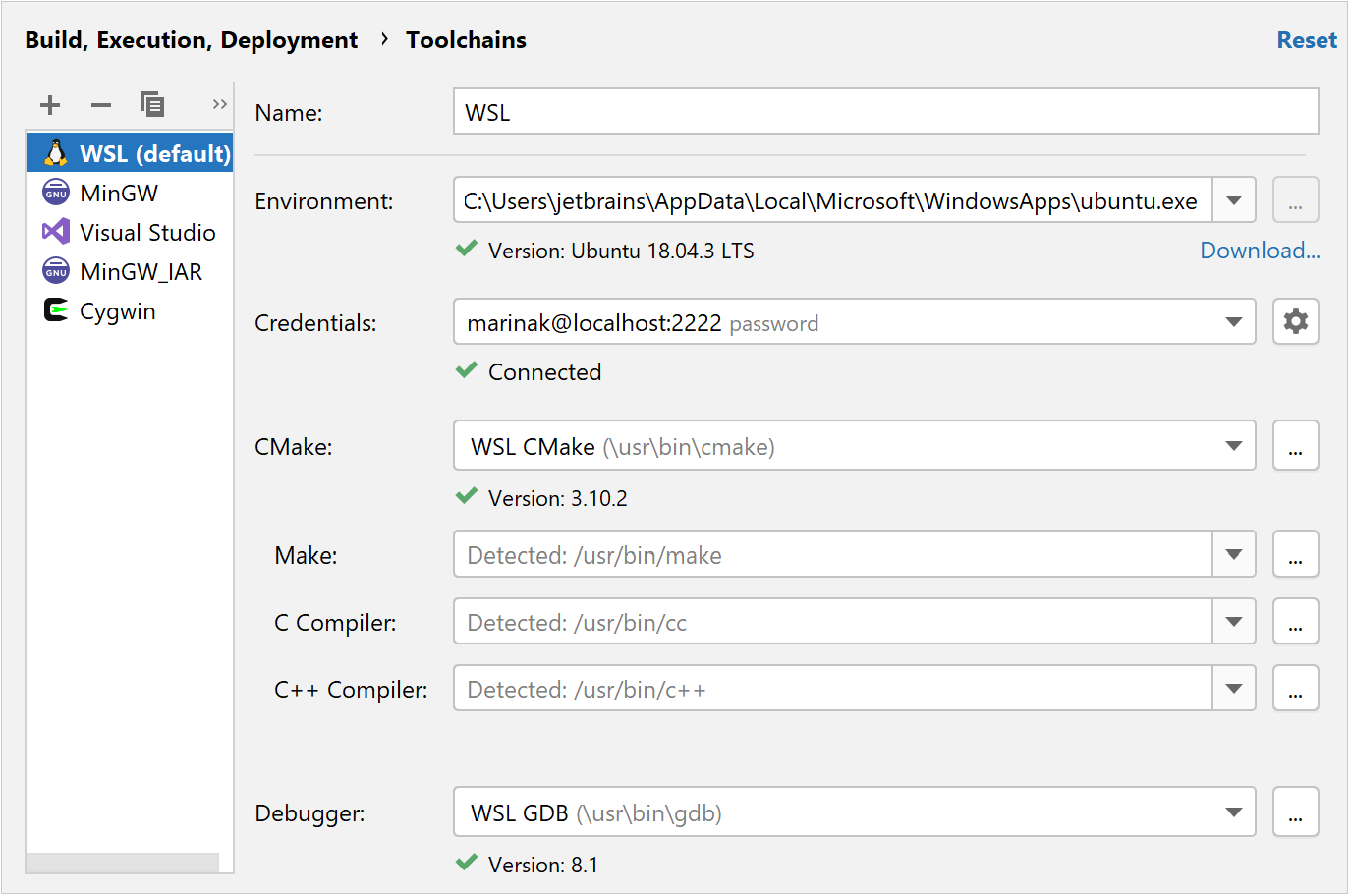Browse for Make executable
Viewport: 1350px width, 896px height.
click(x=1296, y=554)
